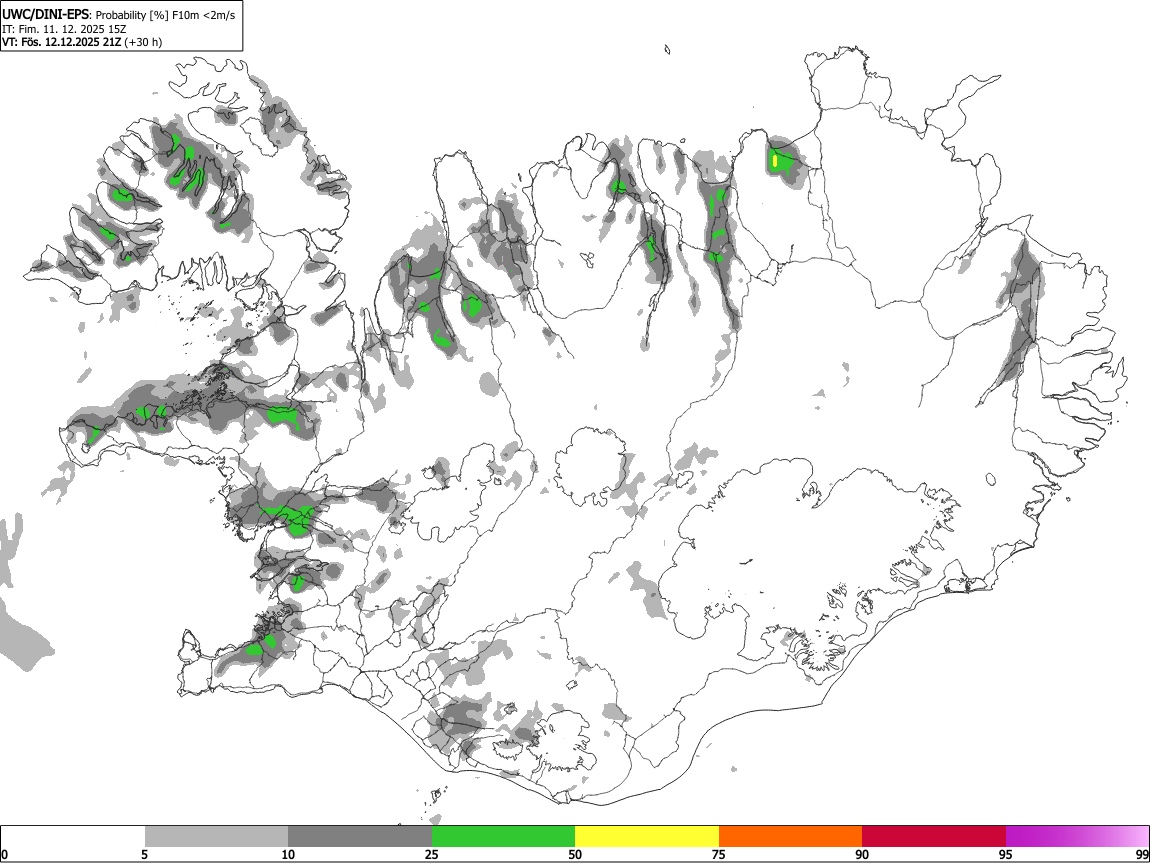Image resolution: width=1150 pixels, height=863 pixels.
Task: Click the legend tick label '90'
Action: point(862,854)
